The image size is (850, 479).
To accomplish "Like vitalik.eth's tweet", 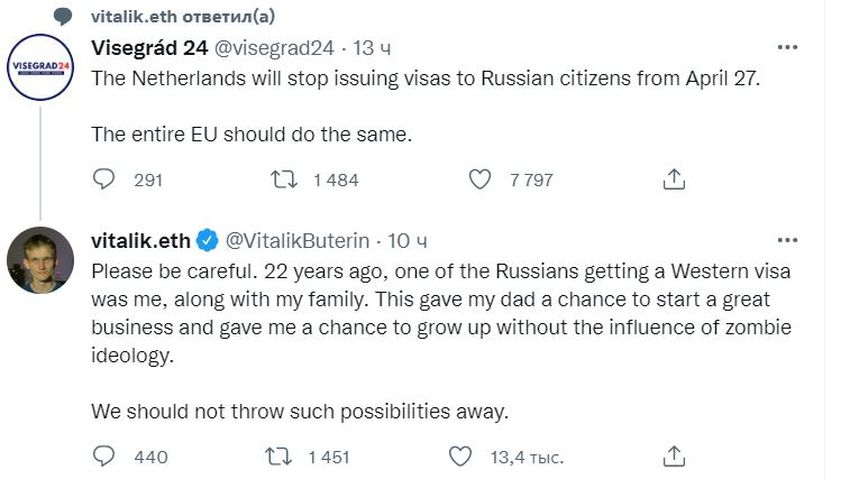I will 460,456.
